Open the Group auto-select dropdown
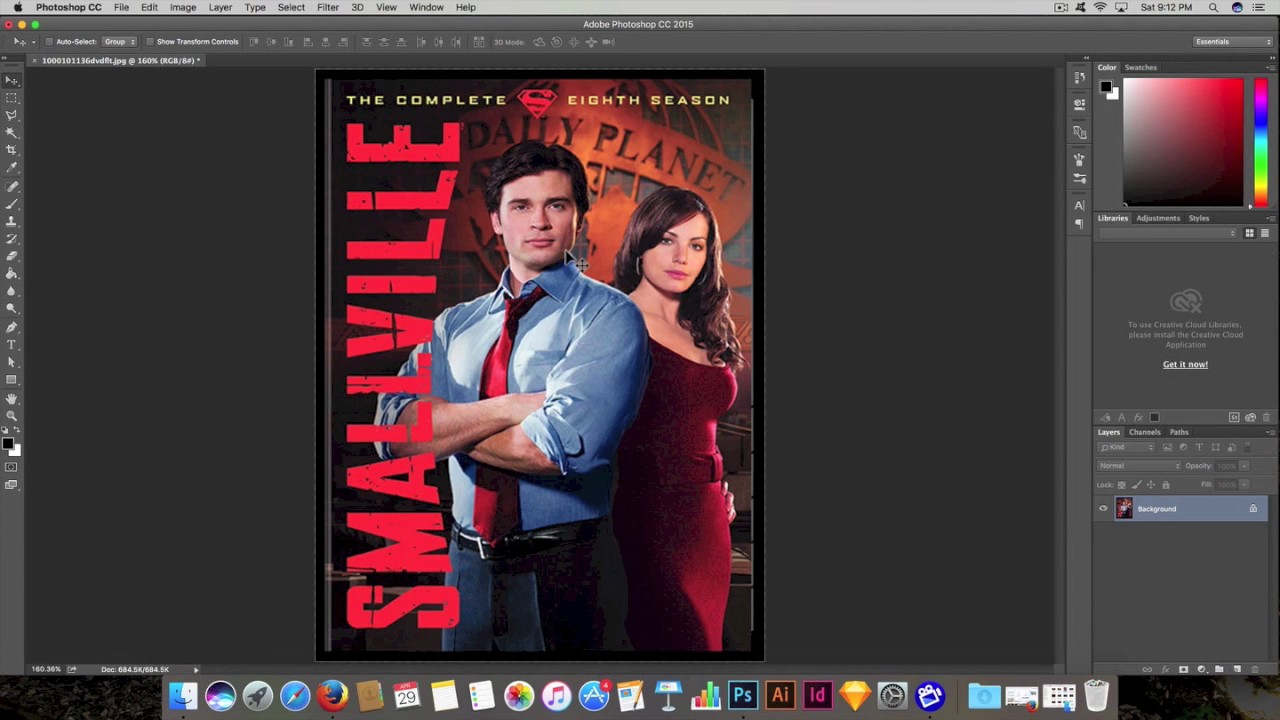Screen dimensions: 1280x720 119,42
